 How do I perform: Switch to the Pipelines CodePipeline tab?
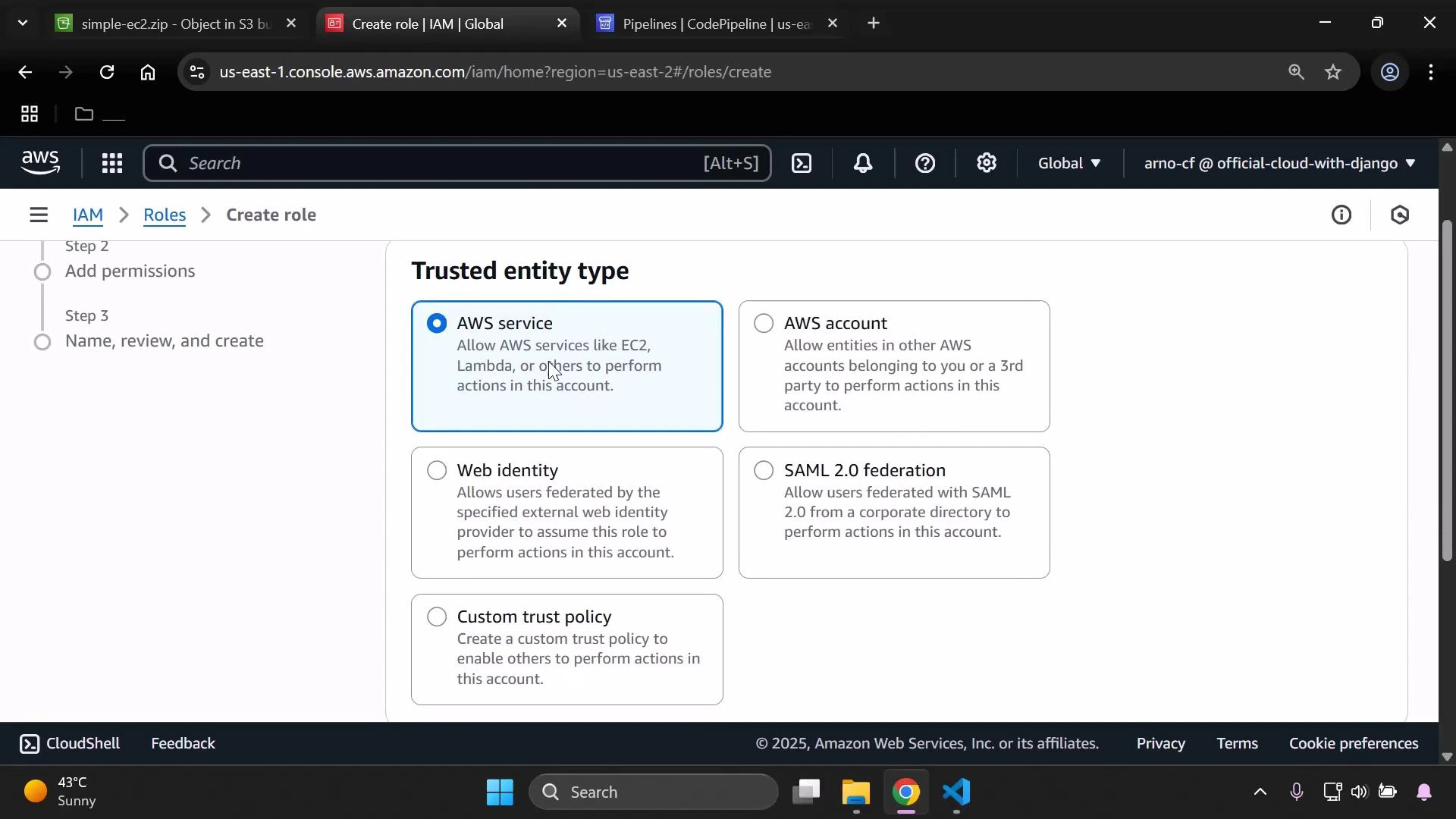tap(705, 24)
